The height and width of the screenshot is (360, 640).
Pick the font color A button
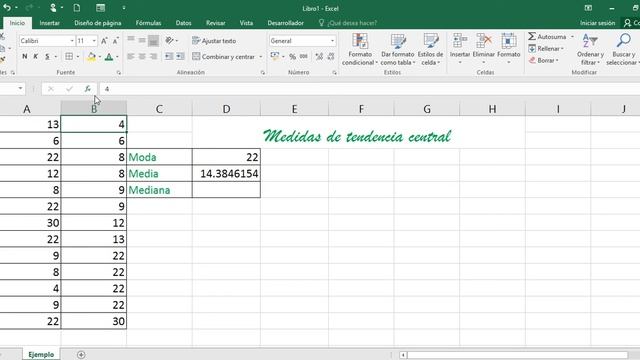[x=109, y=57]
